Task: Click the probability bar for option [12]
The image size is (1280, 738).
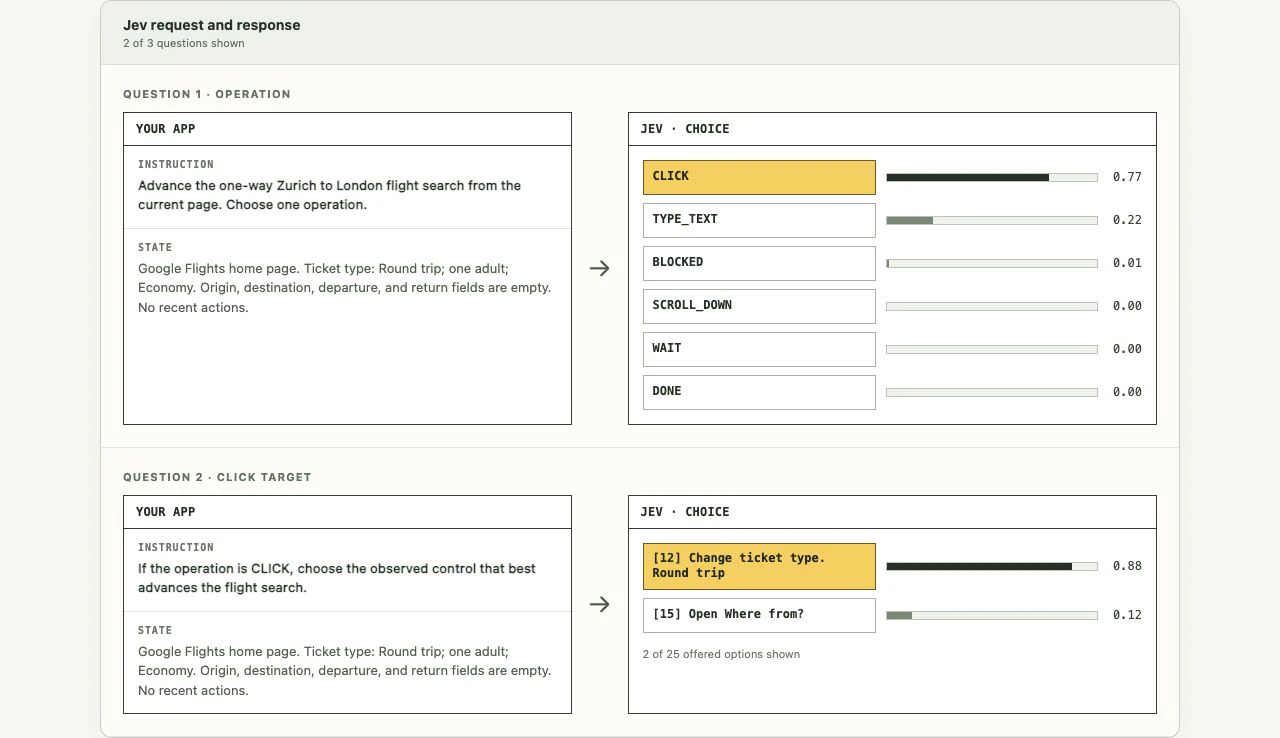Action: coord(992,566)
